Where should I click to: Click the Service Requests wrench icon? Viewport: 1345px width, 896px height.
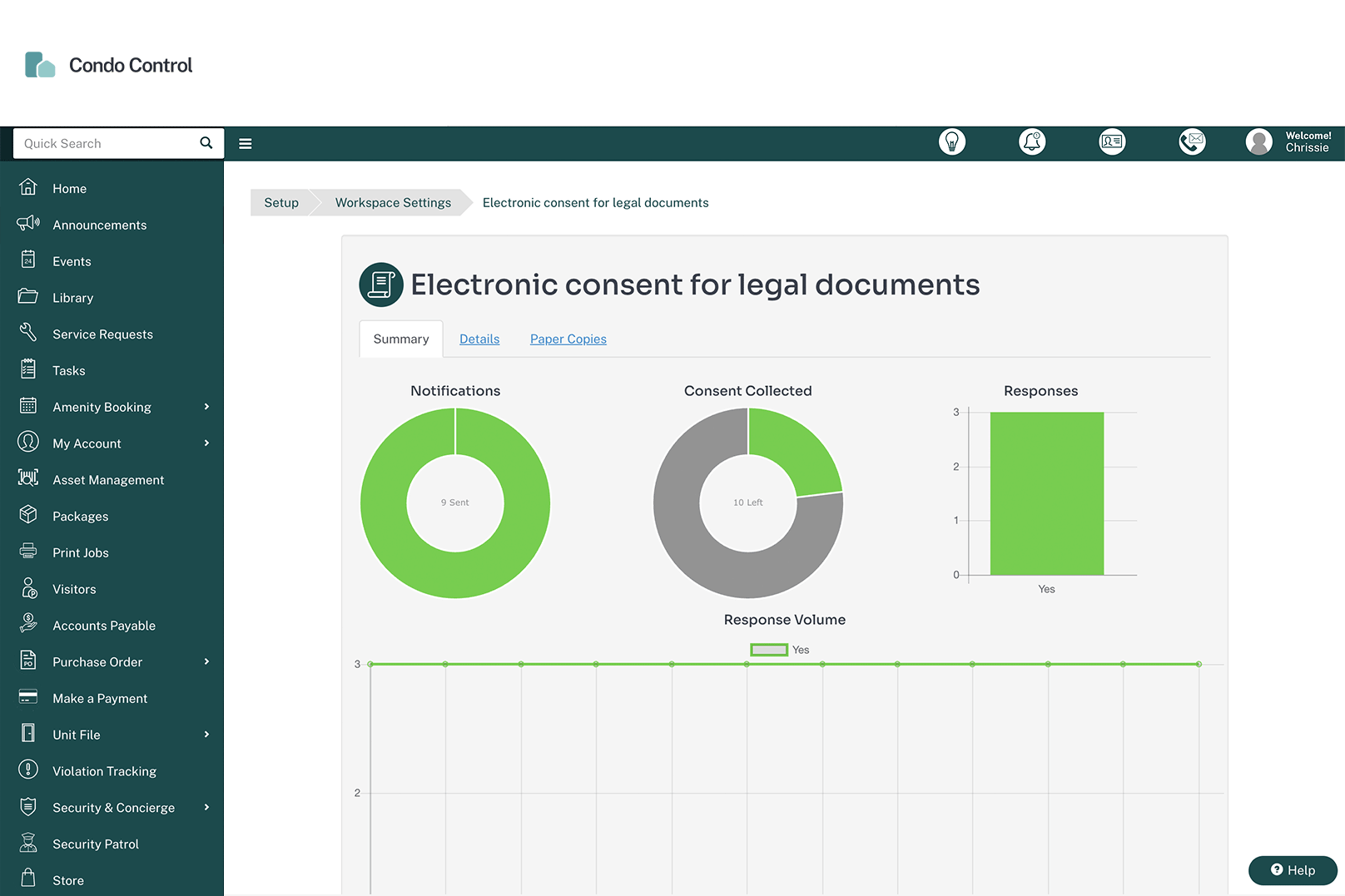(x=28, y=333)
